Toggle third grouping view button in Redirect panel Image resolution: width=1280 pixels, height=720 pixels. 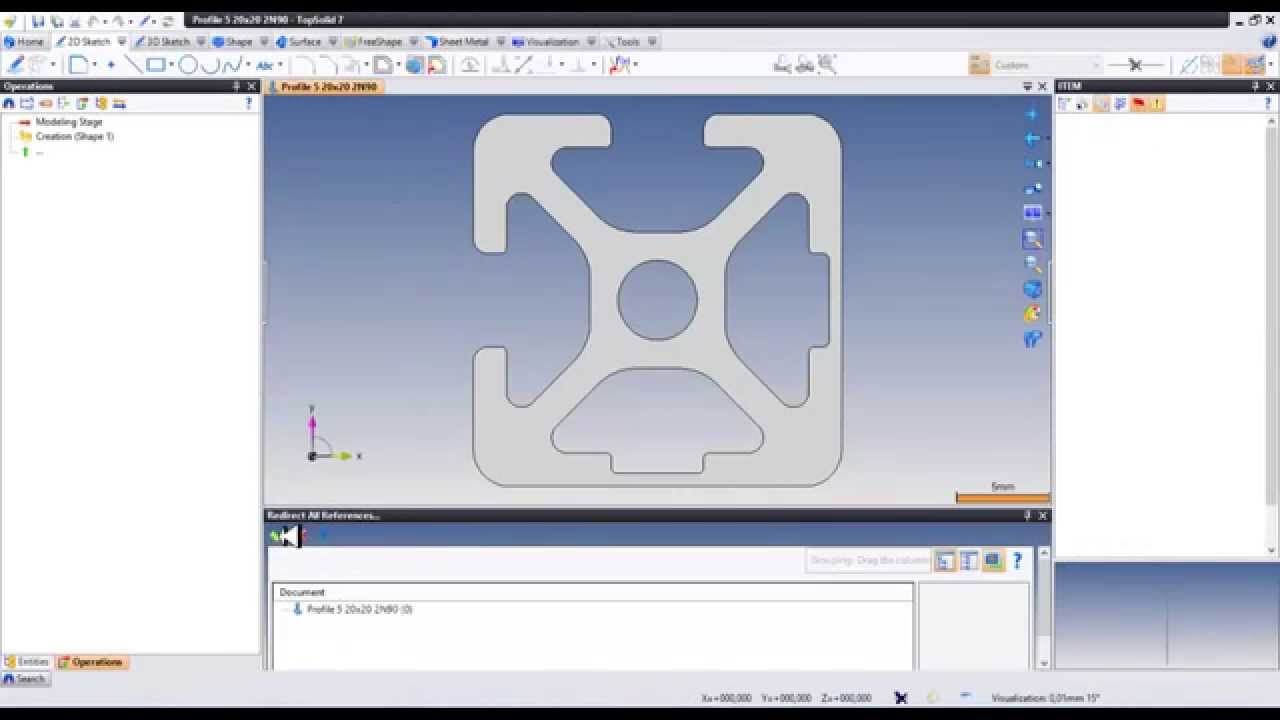pos(993,561)
